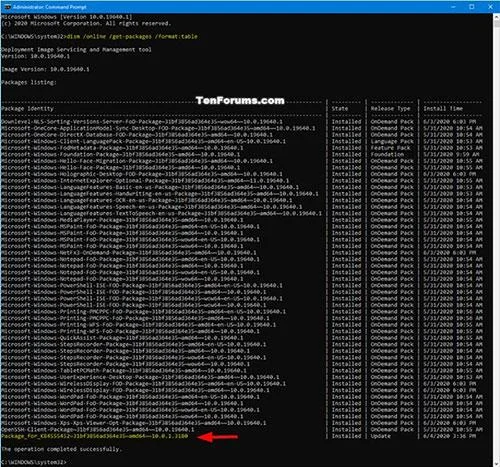Click the red arrow pointing to KB package
This screenshot has width=500, height=467.
pos(217,436)
